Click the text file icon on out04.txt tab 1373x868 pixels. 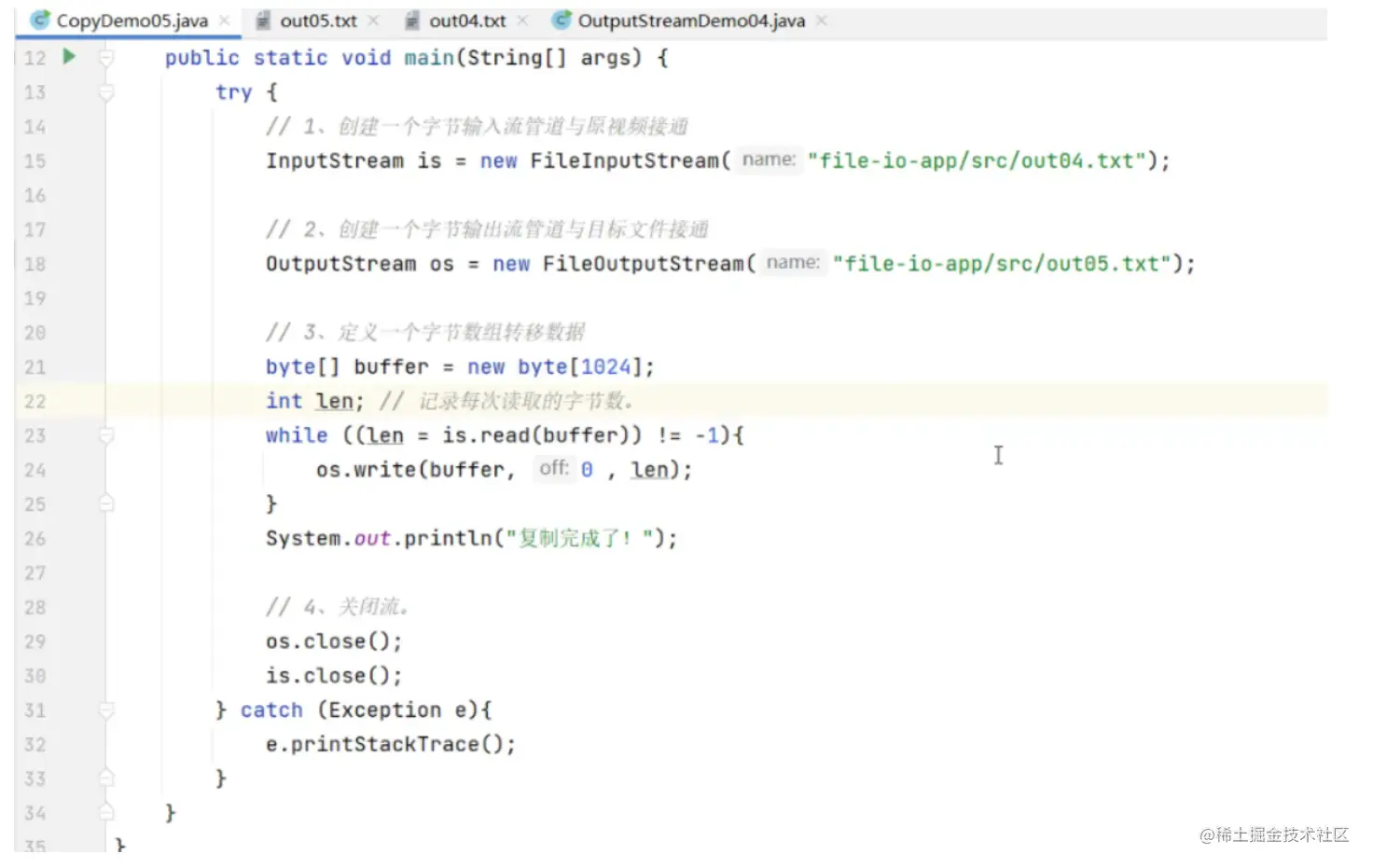coord(412,21)
